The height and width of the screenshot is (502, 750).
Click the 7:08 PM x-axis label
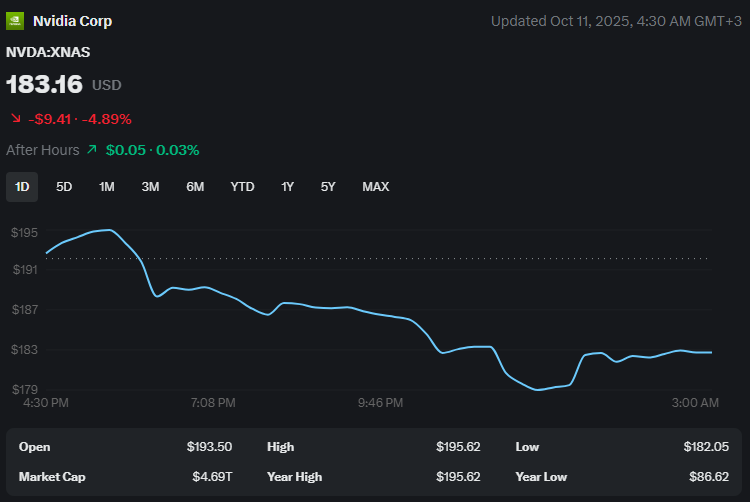213,403
